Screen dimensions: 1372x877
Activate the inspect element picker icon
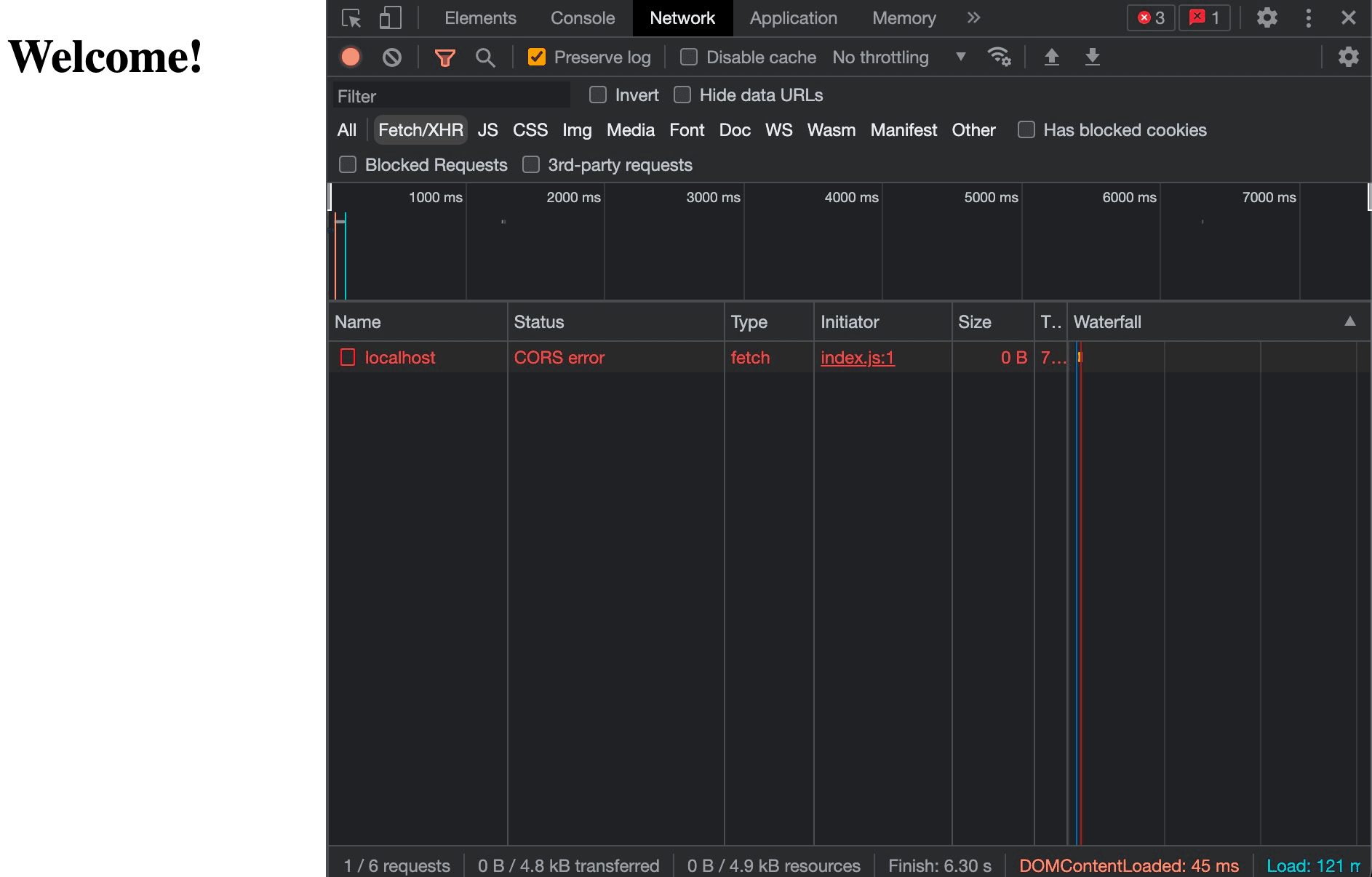tap(351, 18)
